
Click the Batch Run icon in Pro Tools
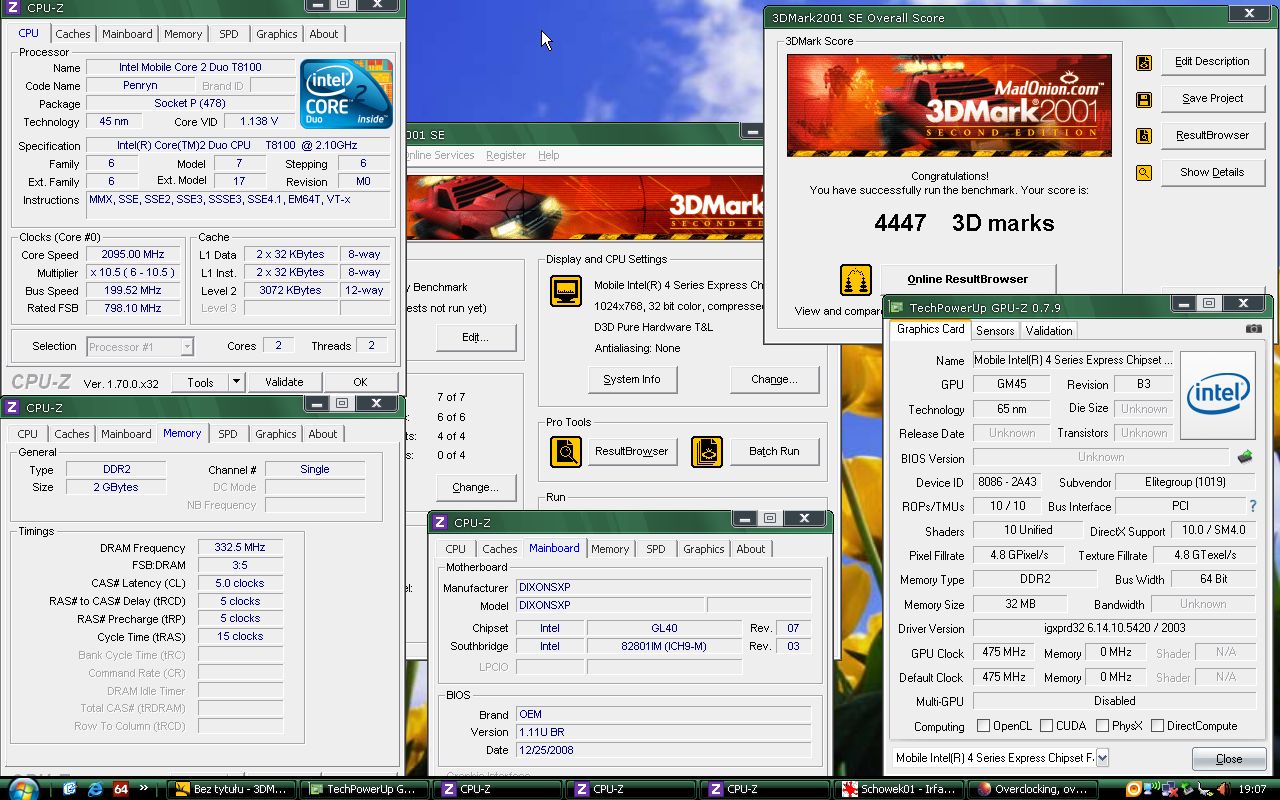tap(707, 452)
